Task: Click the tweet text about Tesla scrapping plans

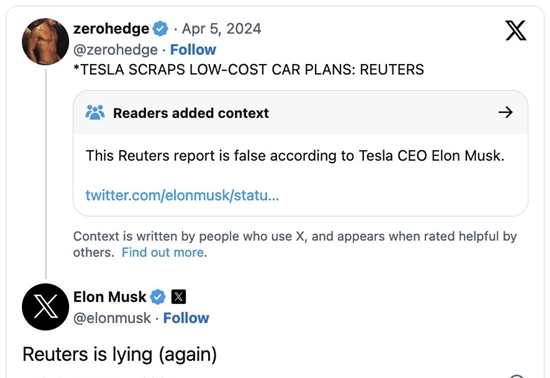Action: [x=249, y=70]
